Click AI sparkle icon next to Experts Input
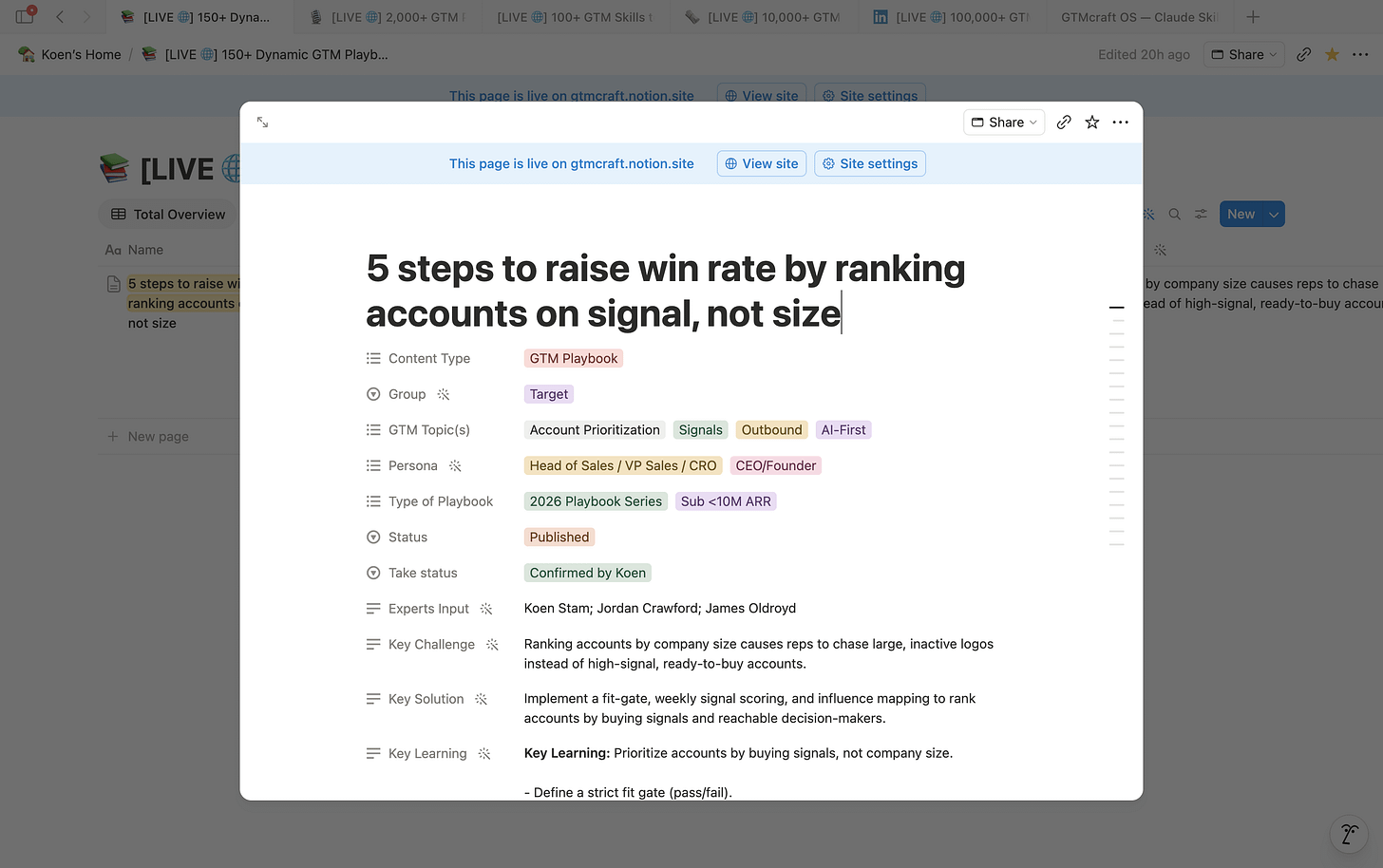This screenshot has height=868, width=1383. [x=486, y=609]
